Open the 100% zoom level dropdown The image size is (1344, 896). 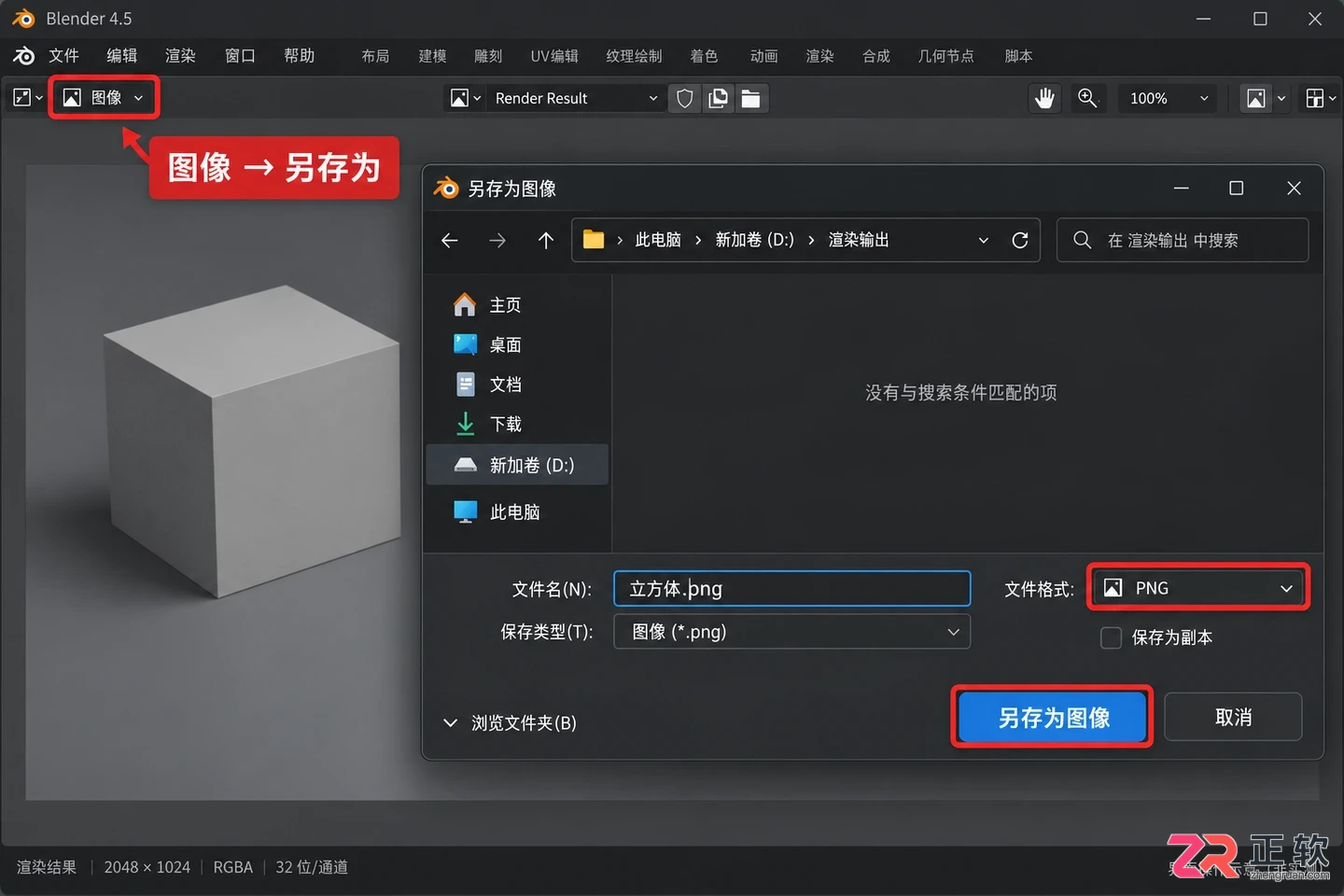tap(1168, 98)
